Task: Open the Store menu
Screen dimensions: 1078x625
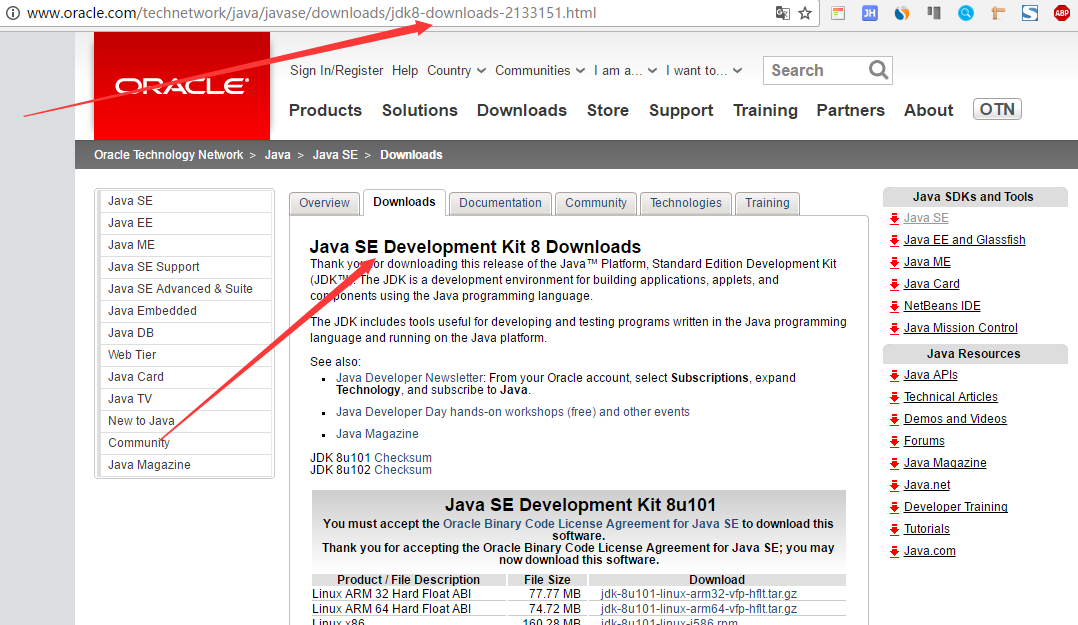Action: point(608,110)
